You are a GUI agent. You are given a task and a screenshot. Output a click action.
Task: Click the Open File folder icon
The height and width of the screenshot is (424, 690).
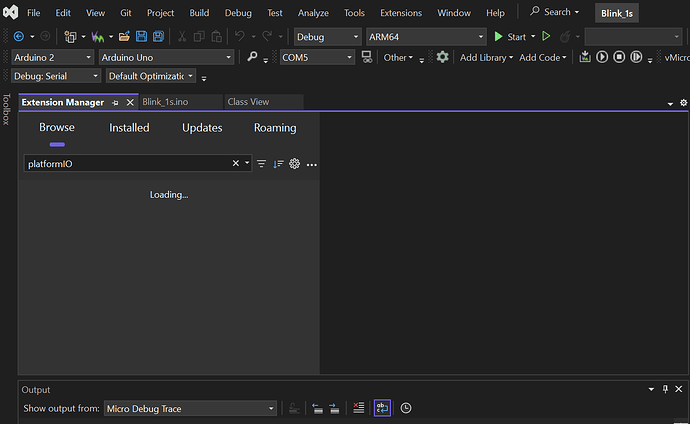(124, 37)
